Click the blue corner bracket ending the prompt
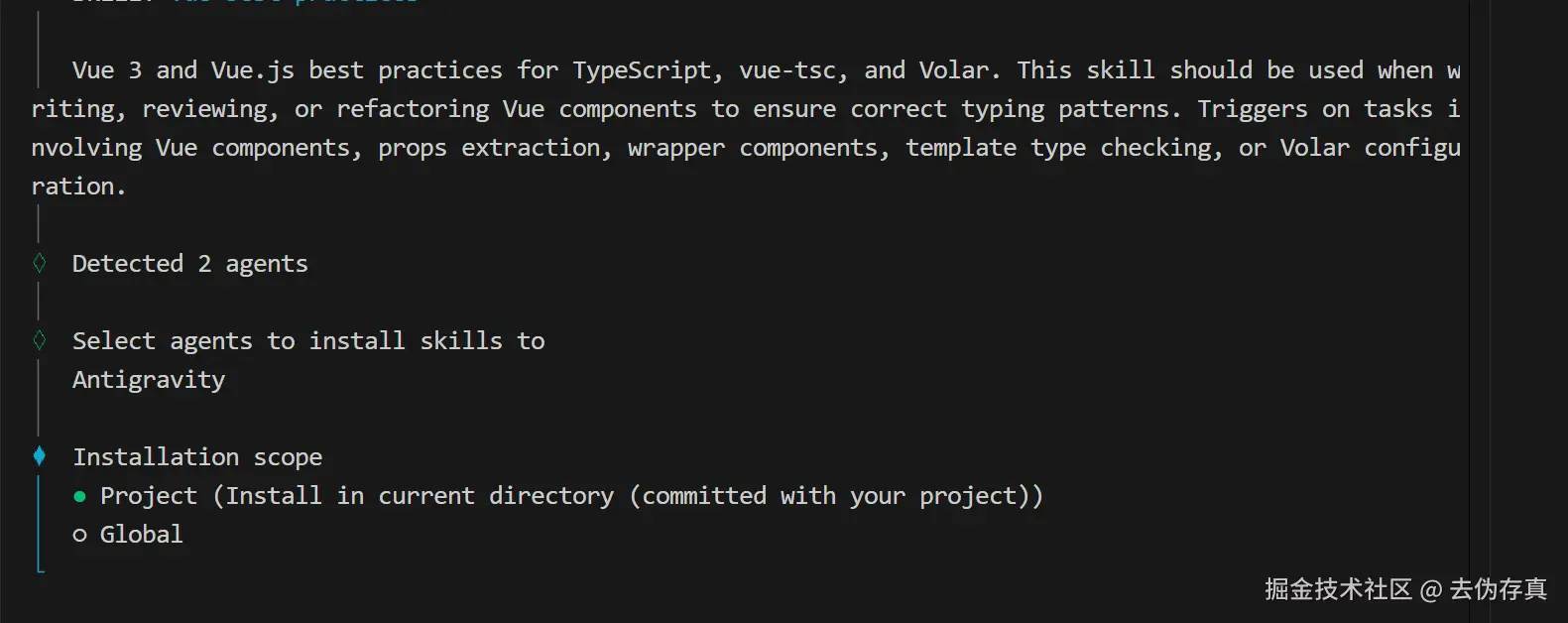1568x623 pixels. (x=40, y=568)
